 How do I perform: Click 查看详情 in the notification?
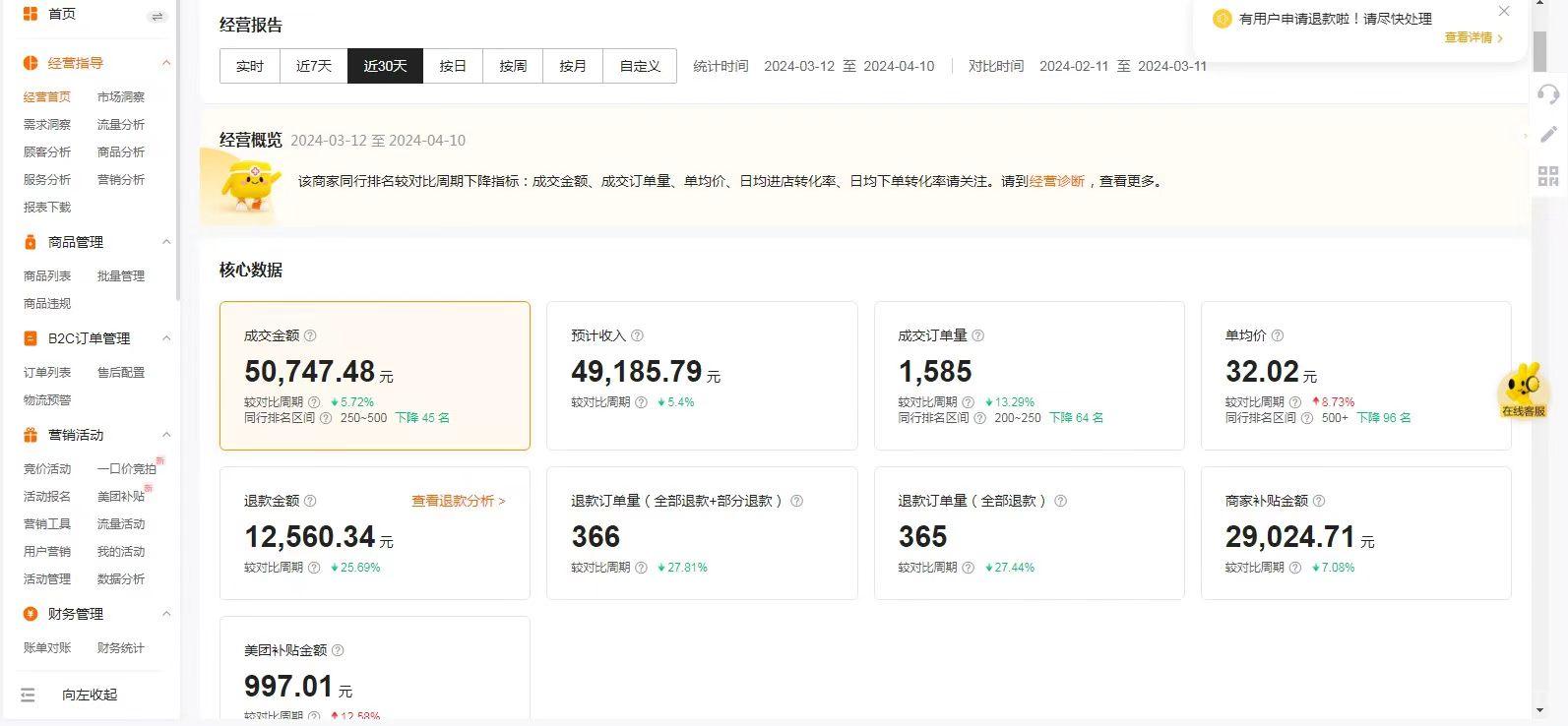tap(1474, 37)
